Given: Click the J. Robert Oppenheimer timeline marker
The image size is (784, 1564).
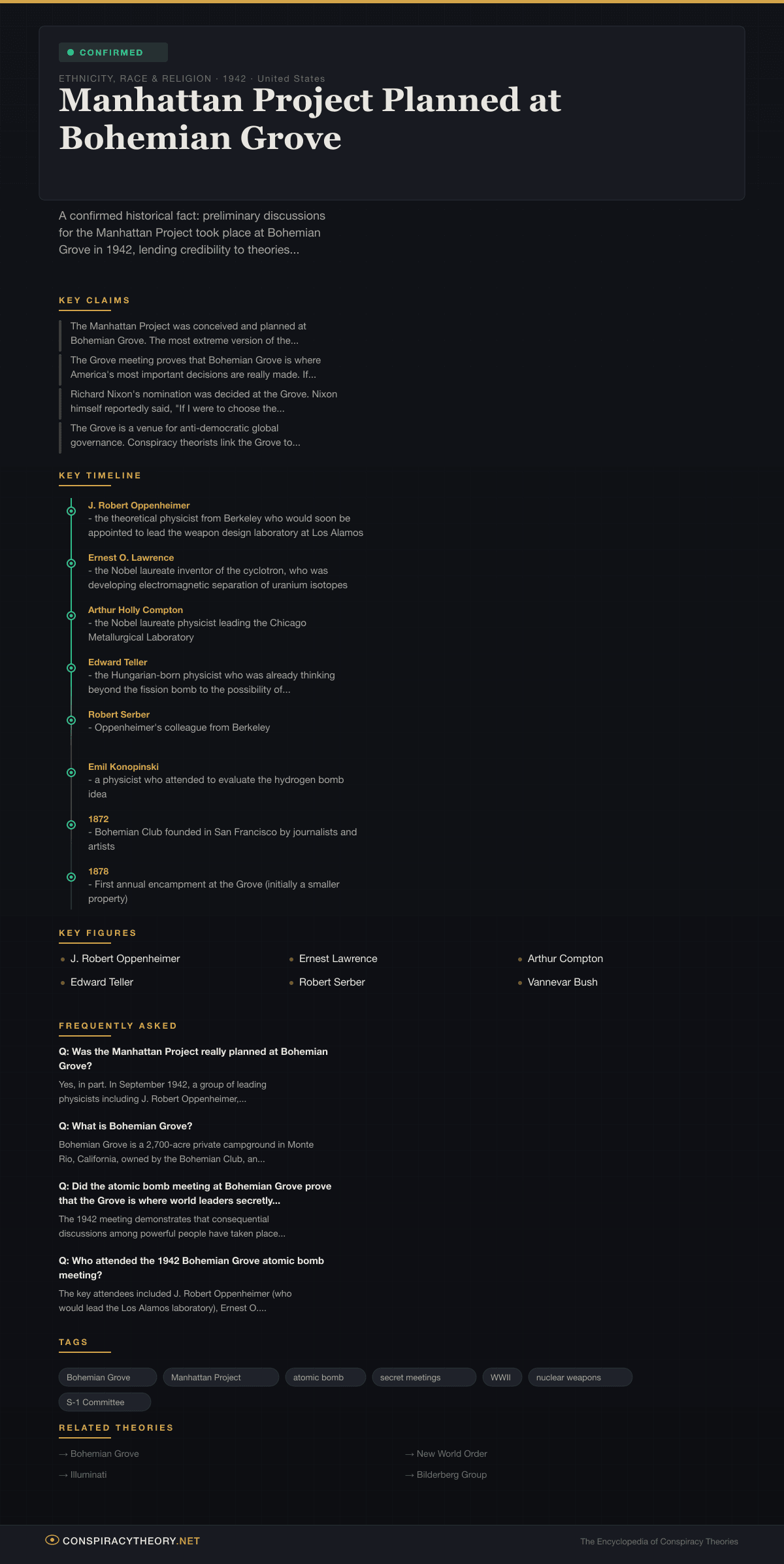Looking at the screenshot, I should pyautogui.click(x=71, y=511).
